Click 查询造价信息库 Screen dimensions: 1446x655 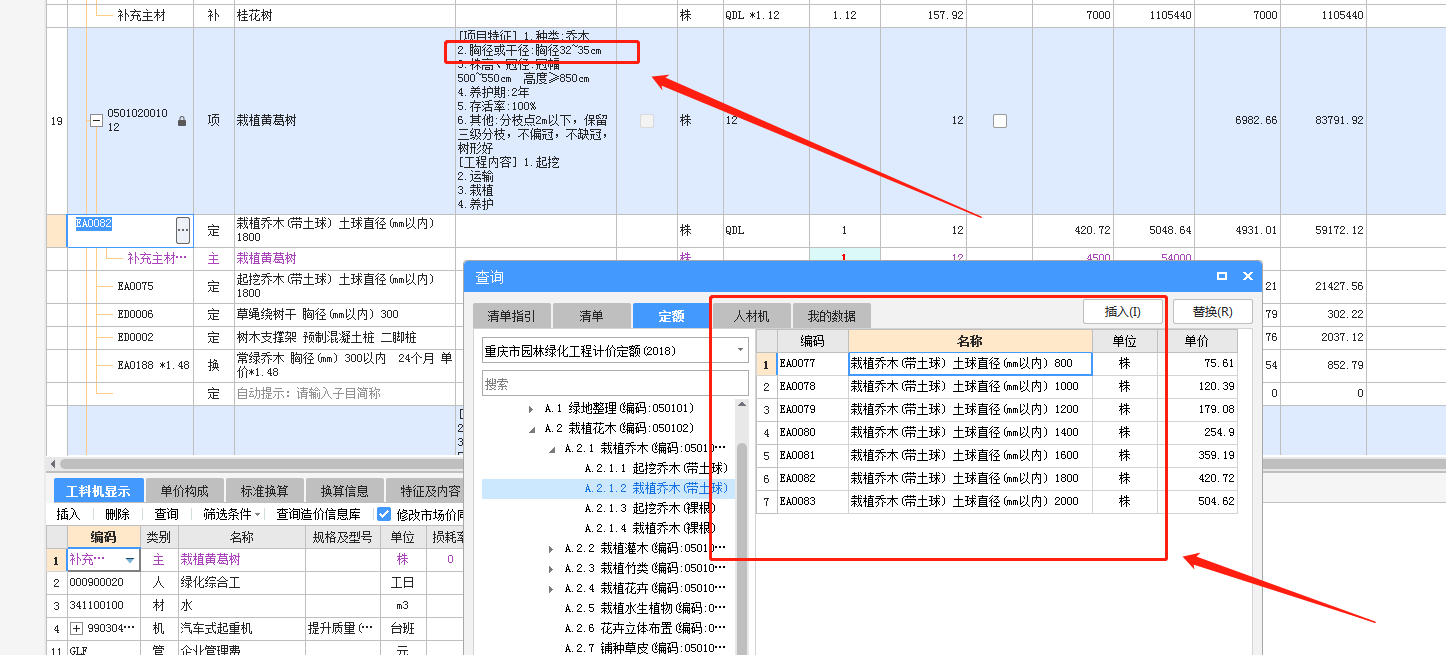point(318,515)
